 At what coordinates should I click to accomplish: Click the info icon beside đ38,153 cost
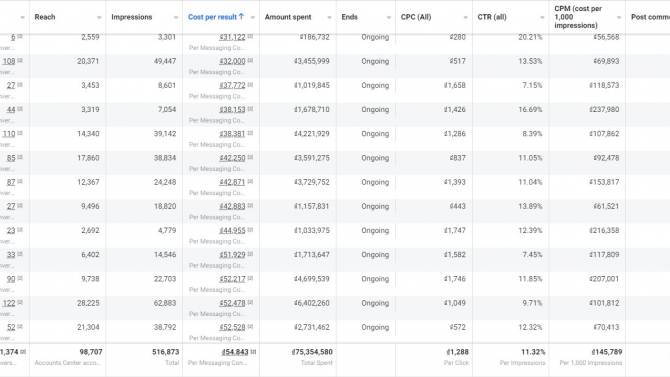250,109
